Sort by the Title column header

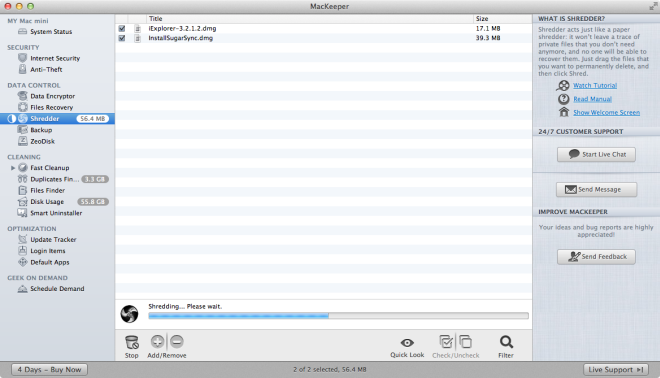[310, 19]
